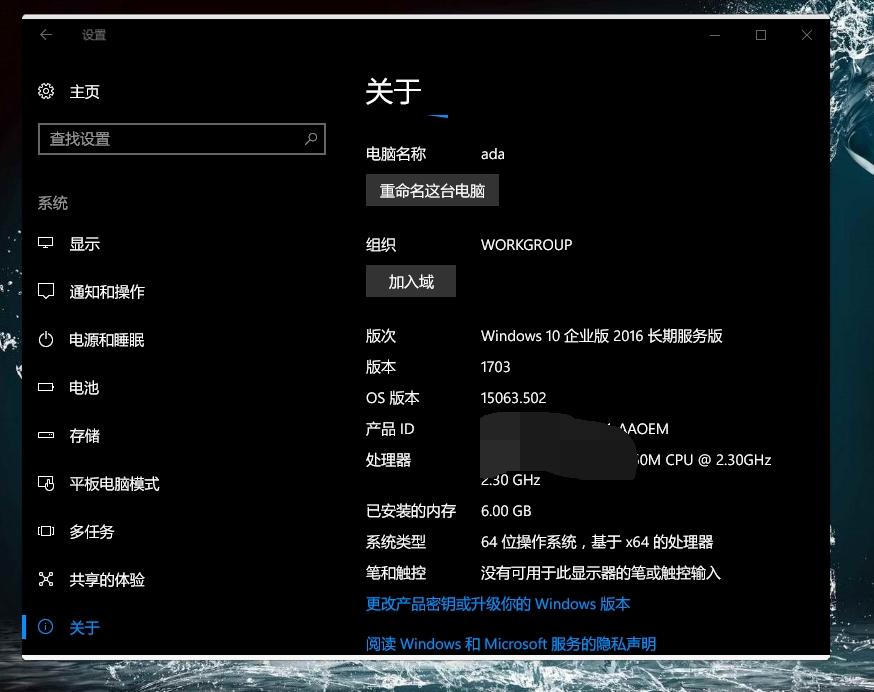
Task: Click the system type value 64 位操作系统
Action: pyautogui.click(x=528, y=542)
